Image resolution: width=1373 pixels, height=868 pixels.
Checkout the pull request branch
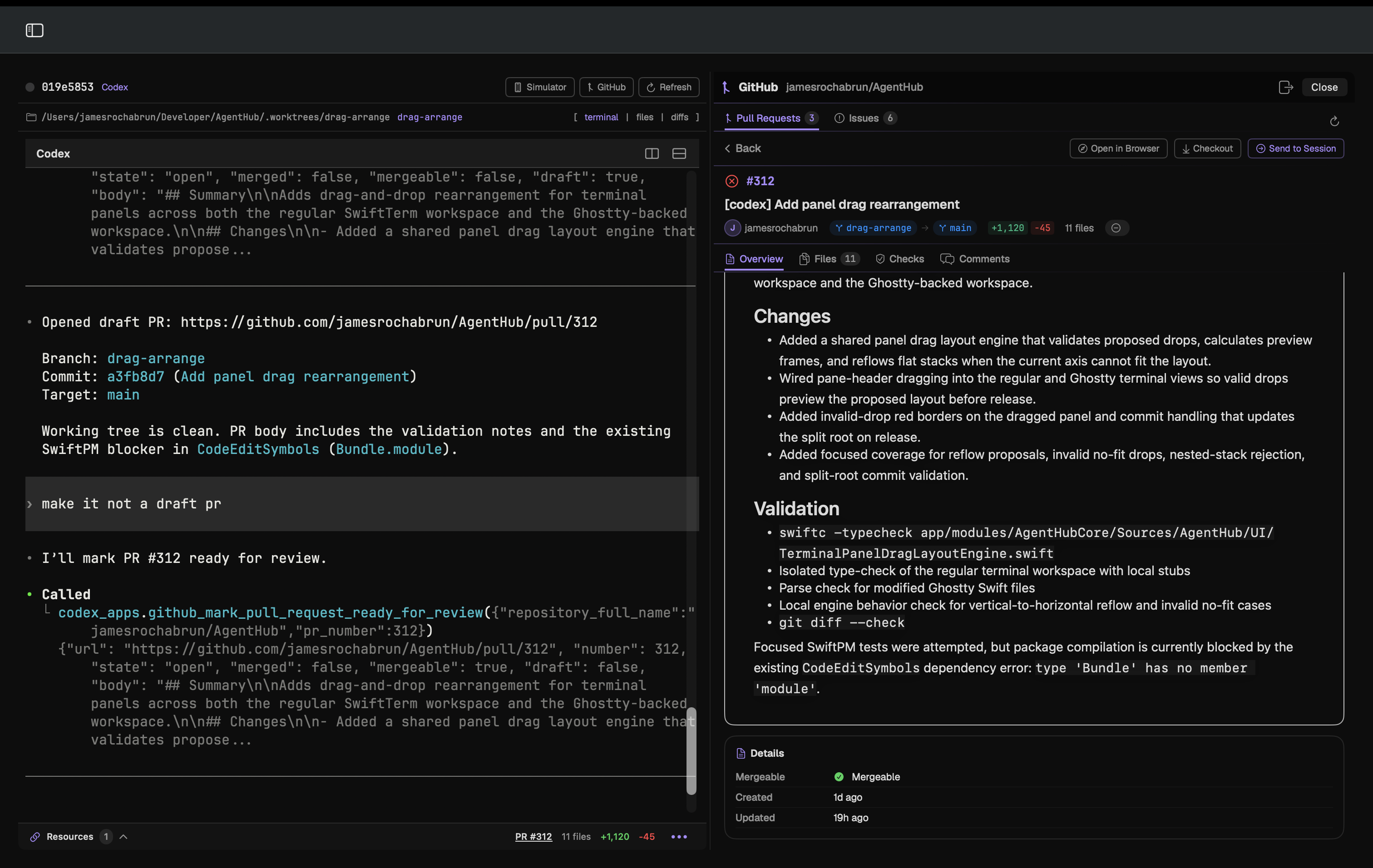(x=1207, y=148)
